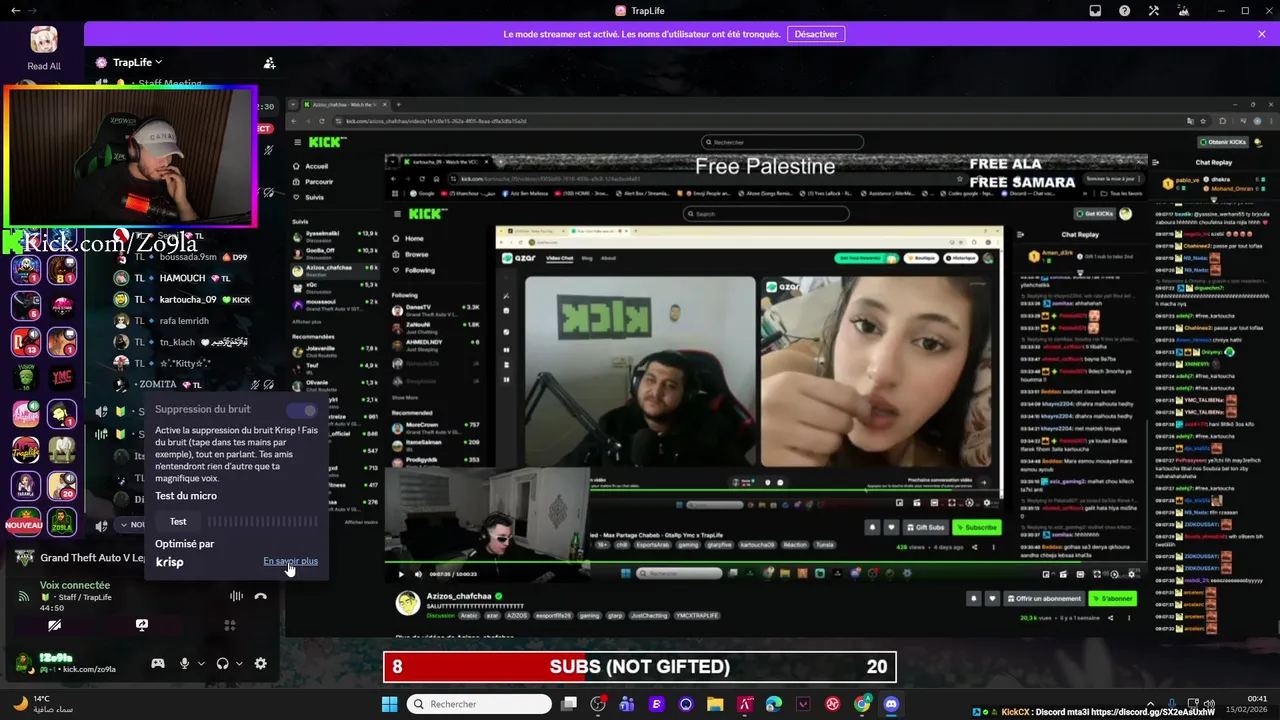
Task: Click the game controller activity icon
Action: [x=158, y=663]
